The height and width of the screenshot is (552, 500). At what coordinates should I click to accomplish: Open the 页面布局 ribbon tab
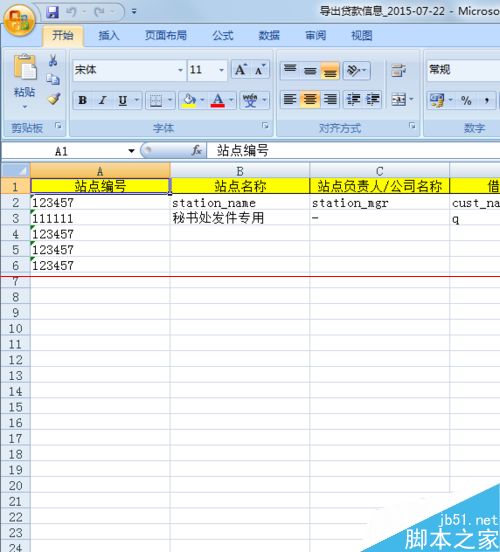[166, 35]
